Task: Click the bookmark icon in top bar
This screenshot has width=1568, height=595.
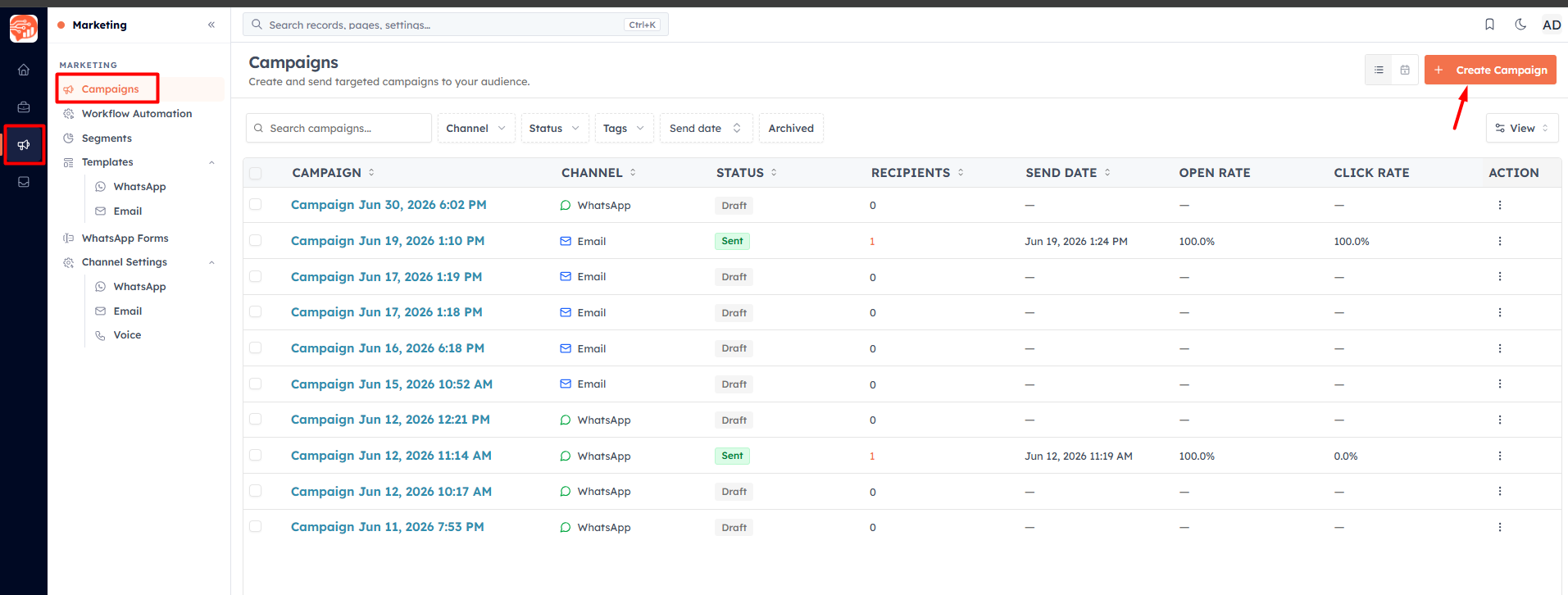Action: (1489, 25)
